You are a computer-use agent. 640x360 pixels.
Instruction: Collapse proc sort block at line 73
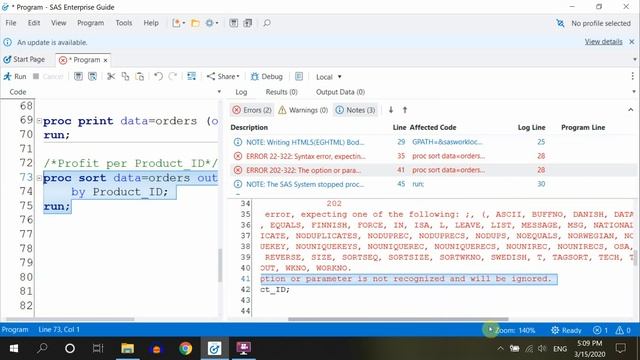tap(39, 178)
